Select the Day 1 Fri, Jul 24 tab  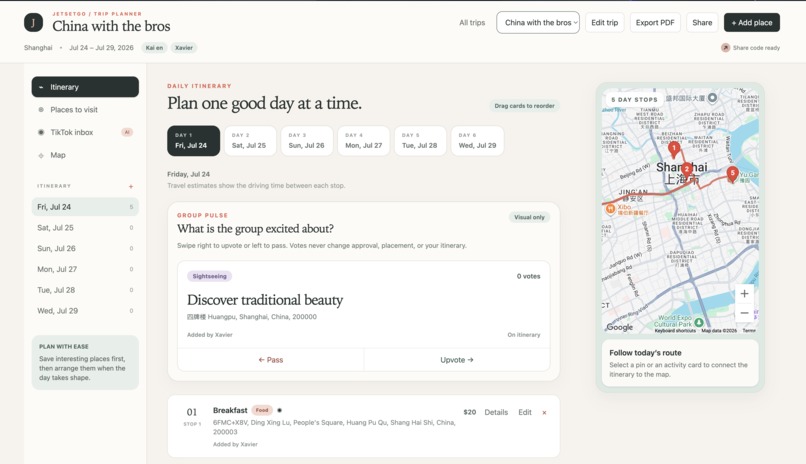[193, 141]
